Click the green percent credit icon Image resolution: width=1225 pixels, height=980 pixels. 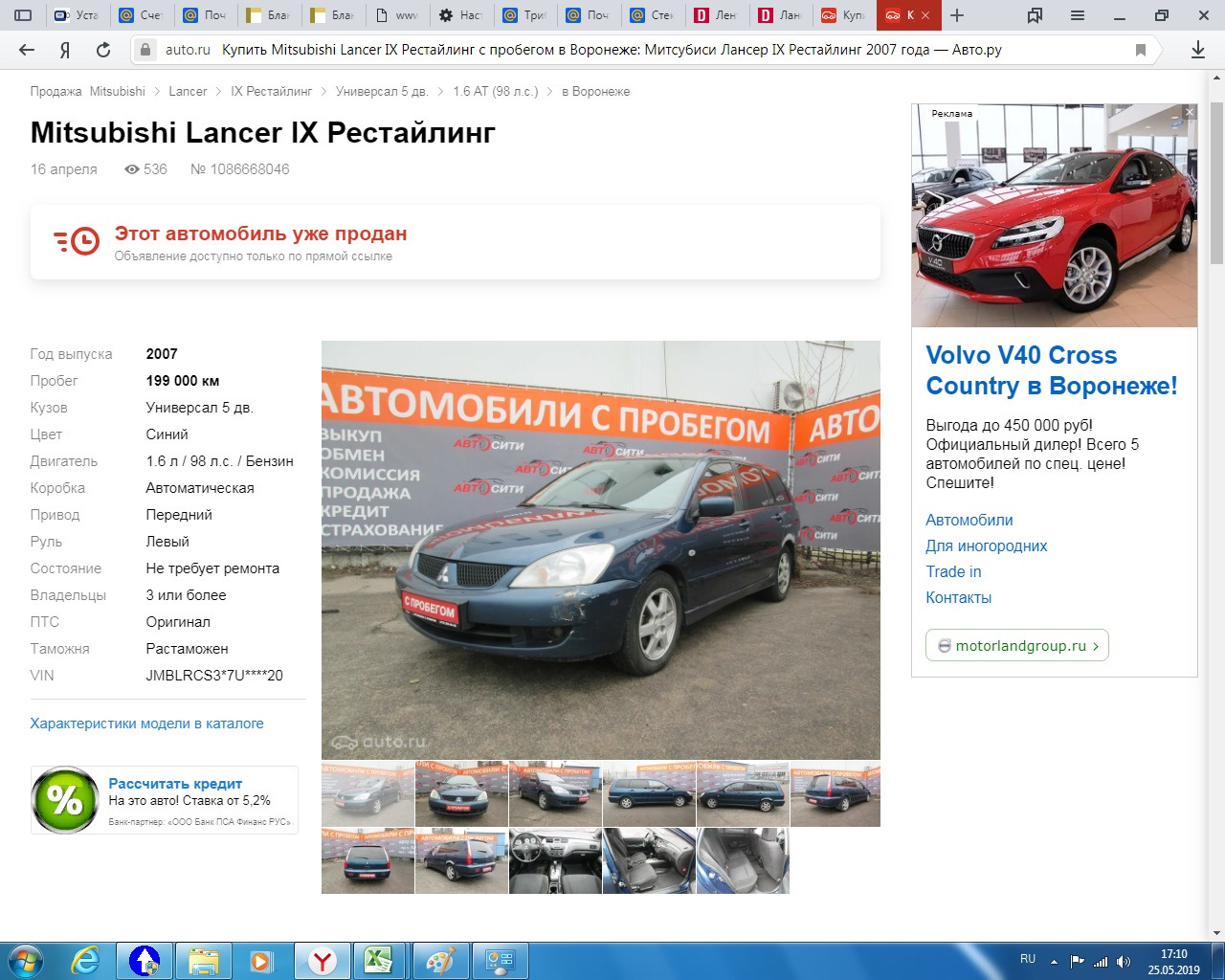tap(65, 799)
